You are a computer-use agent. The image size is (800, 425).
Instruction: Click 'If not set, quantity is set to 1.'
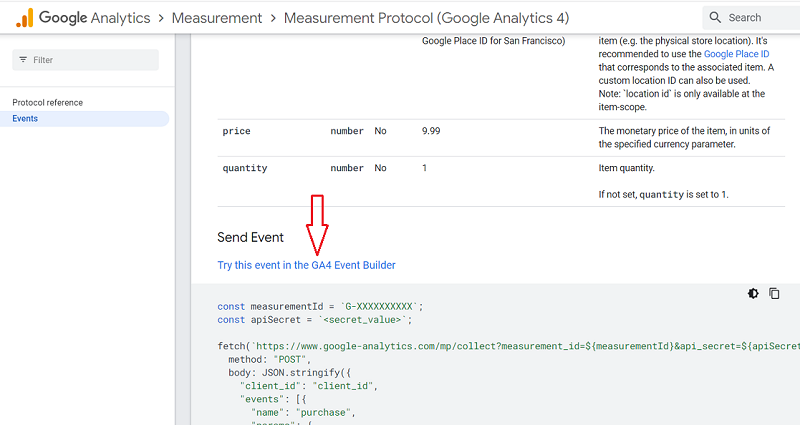pyautogui.click(x=663, y=194)
